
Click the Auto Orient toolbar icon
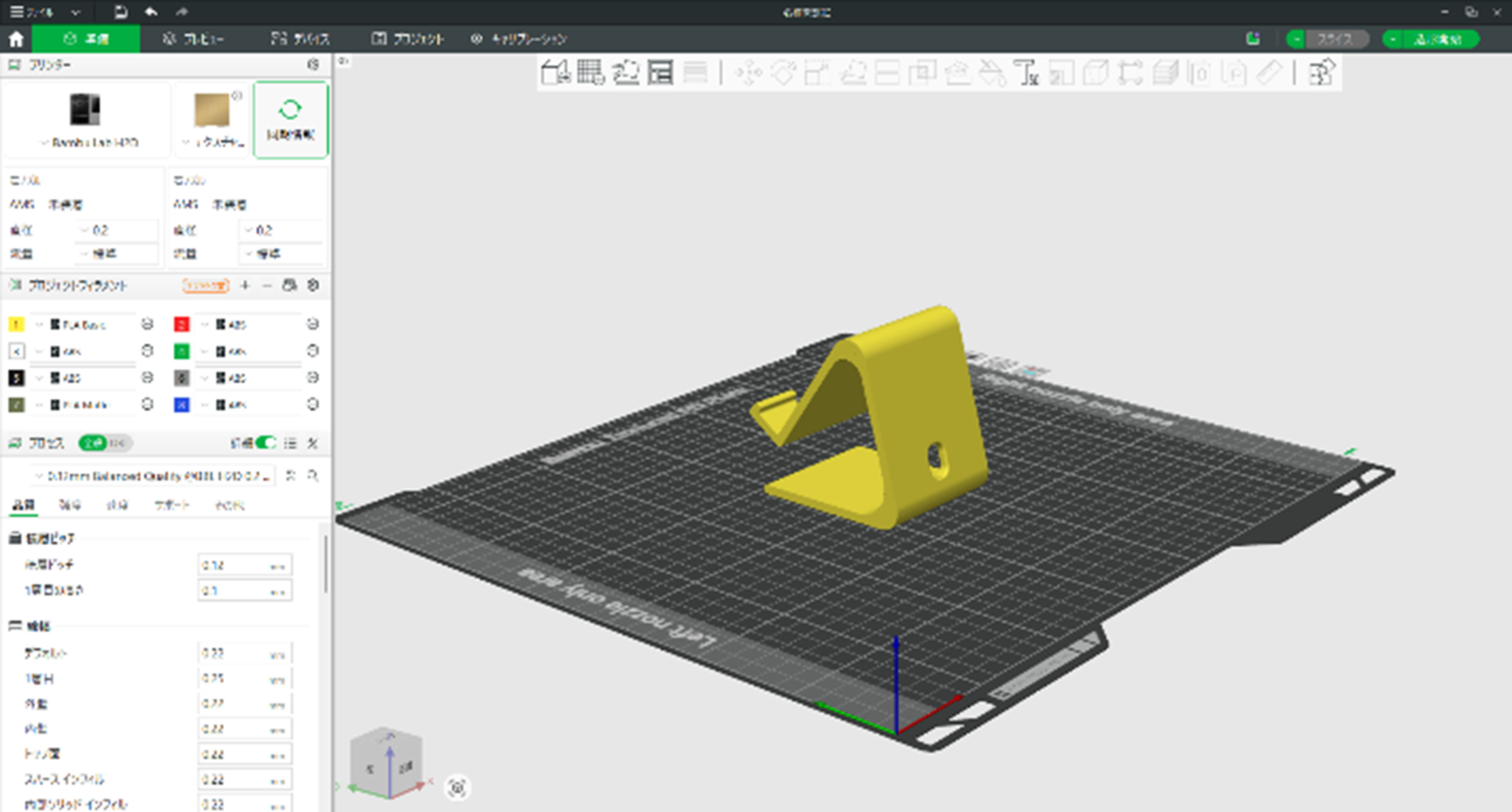click(x=626, y=73)
